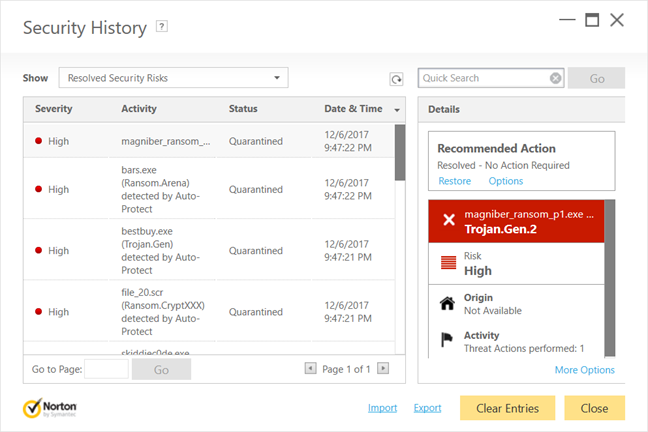648x432 pixels.
Task: Select the bars.exe Ransom.Arena entry
Action: tap(161, 189)
